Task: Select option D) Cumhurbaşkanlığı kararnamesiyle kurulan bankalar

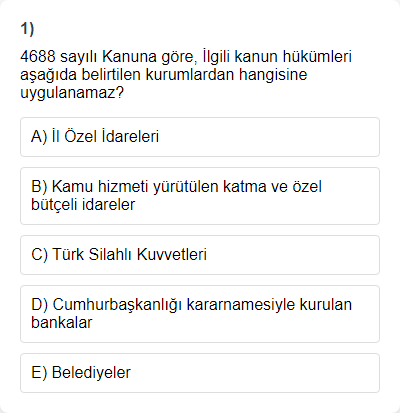Action: tap(200, 314)
